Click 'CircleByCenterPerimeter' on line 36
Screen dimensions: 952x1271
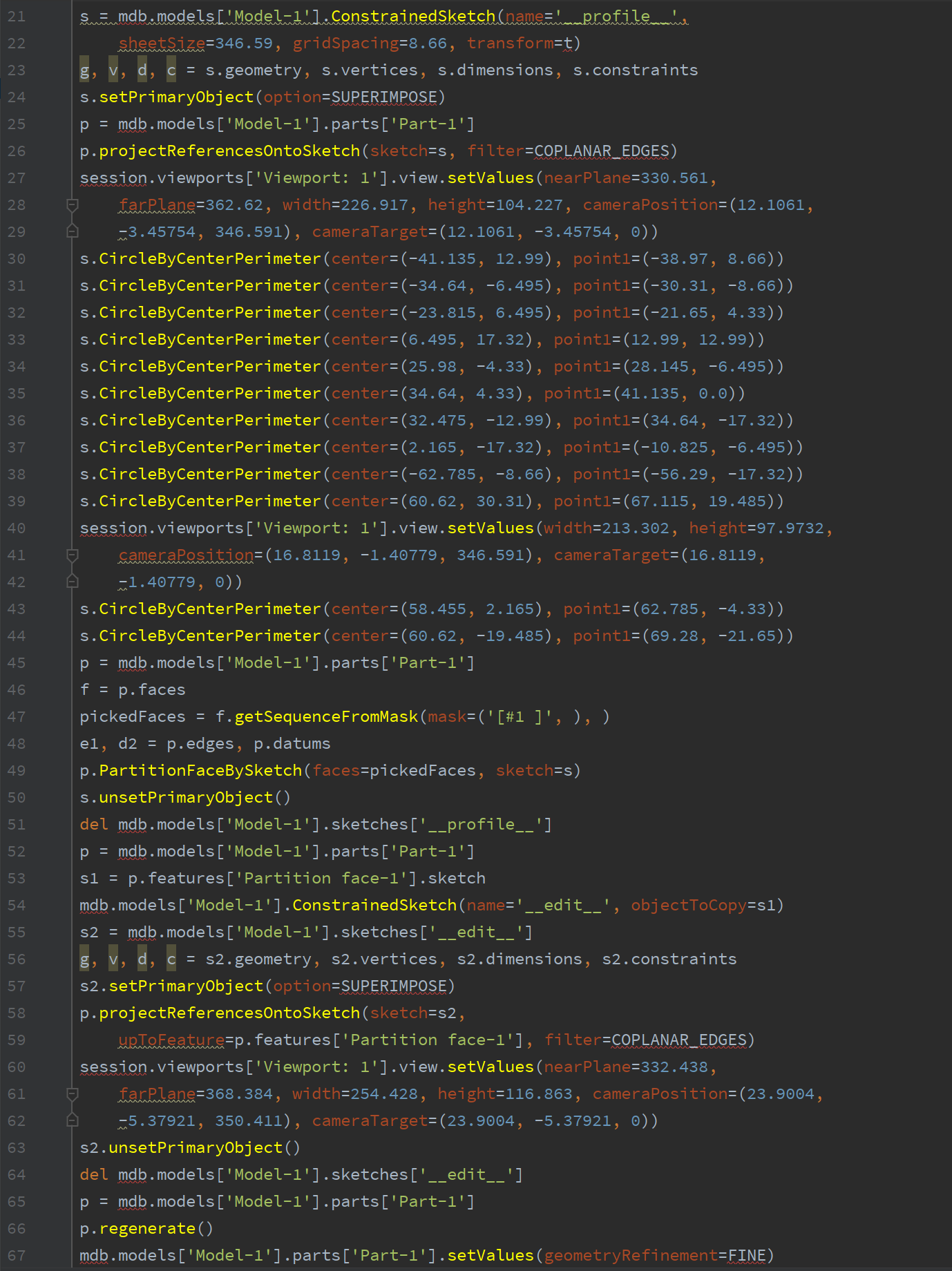click(210, 420)
